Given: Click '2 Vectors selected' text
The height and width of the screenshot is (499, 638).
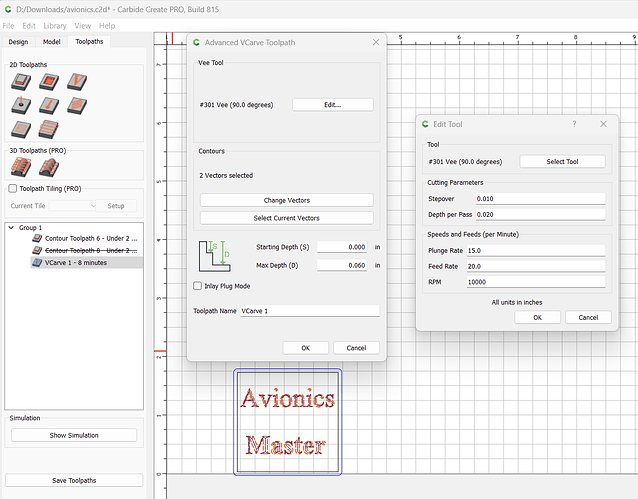Looking at the screenshot, I should point(226,175).
